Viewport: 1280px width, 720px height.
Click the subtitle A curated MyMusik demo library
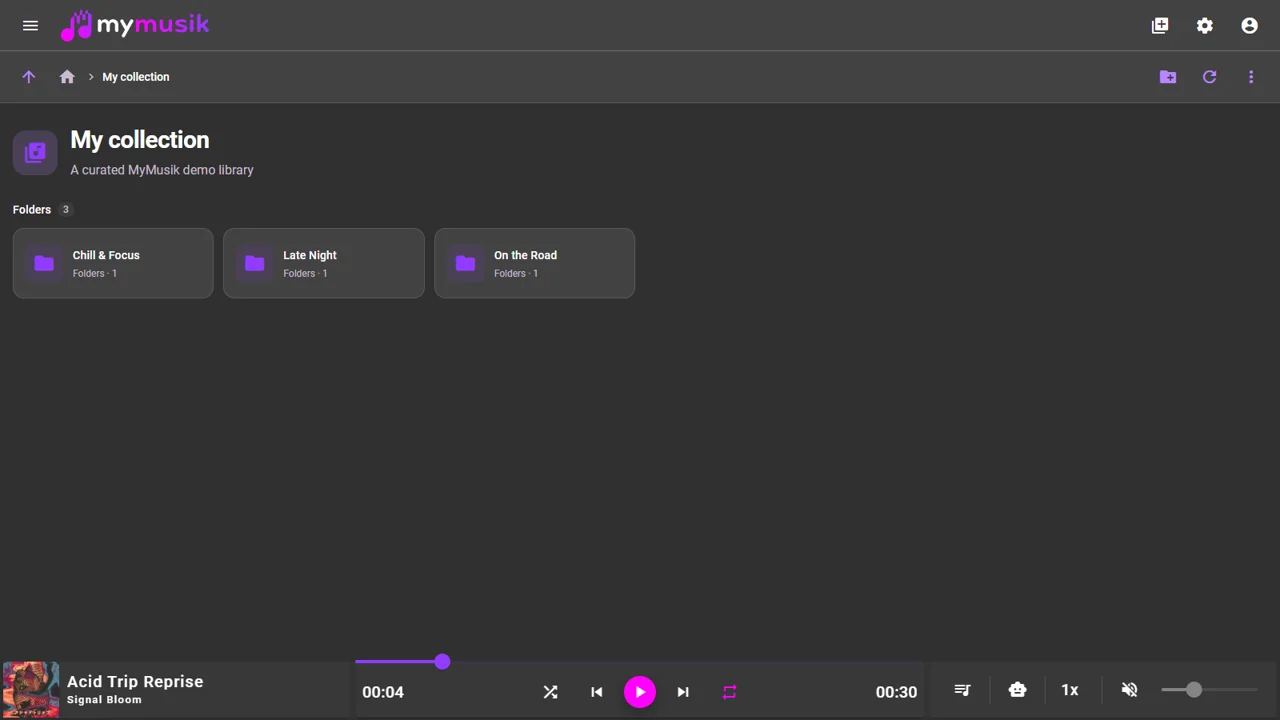pyautogui.click(x=162, y=170)
